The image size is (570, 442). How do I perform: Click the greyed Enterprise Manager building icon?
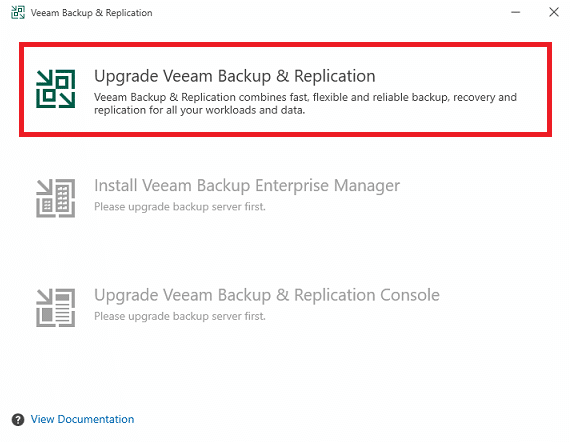56,198
